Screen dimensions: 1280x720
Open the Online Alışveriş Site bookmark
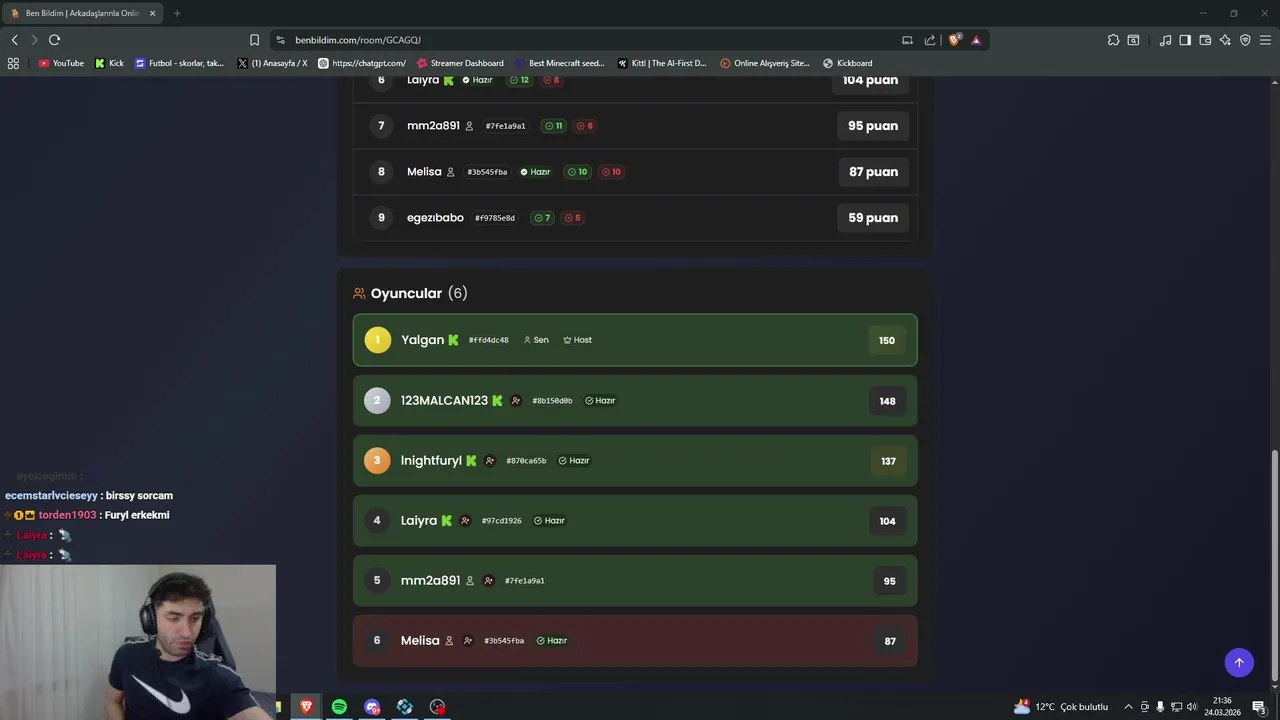[x=765, y=63]
